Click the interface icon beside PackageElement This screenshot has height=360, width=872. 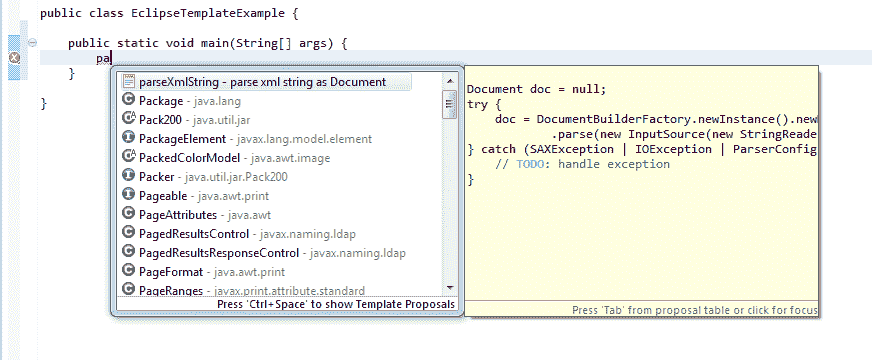[x=129, y=139]
